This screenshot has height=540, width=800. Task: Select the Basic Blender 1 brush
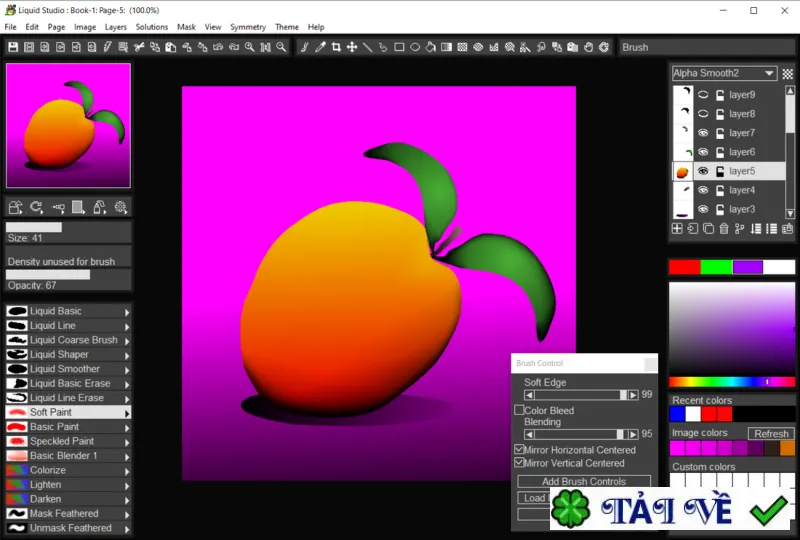tap(68, 456)
